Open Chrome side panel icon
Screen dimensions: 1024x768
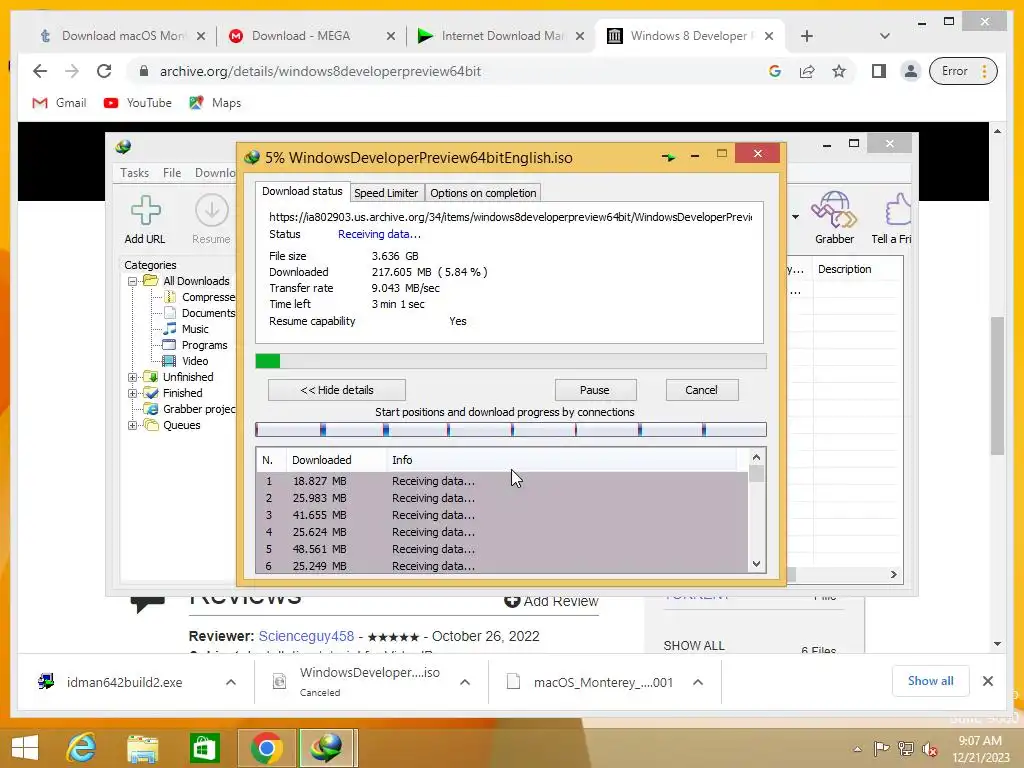878,71
